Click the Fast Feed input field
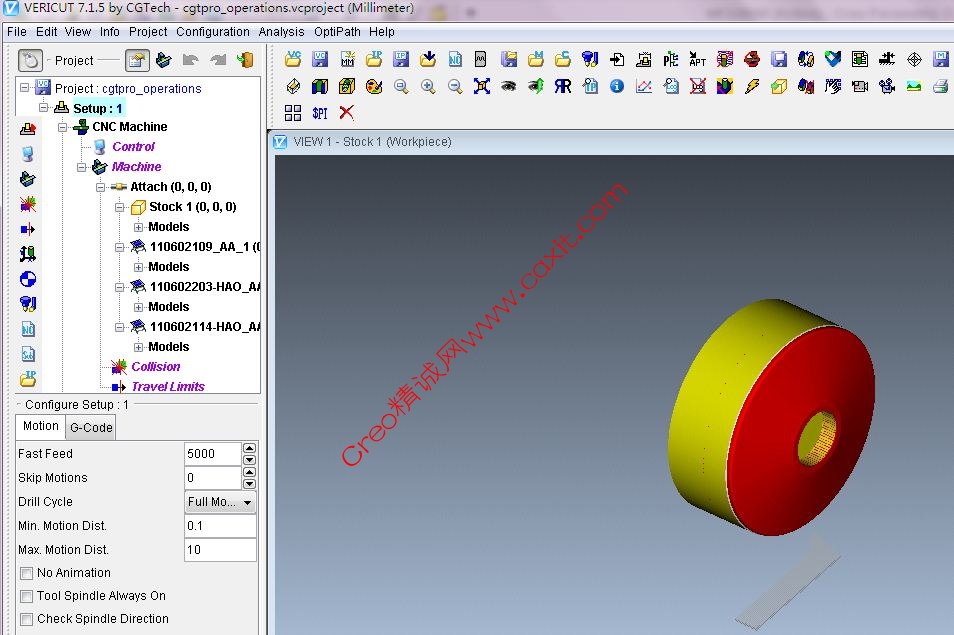The width and height of the screenshot is (954, 635). point(212,454)
